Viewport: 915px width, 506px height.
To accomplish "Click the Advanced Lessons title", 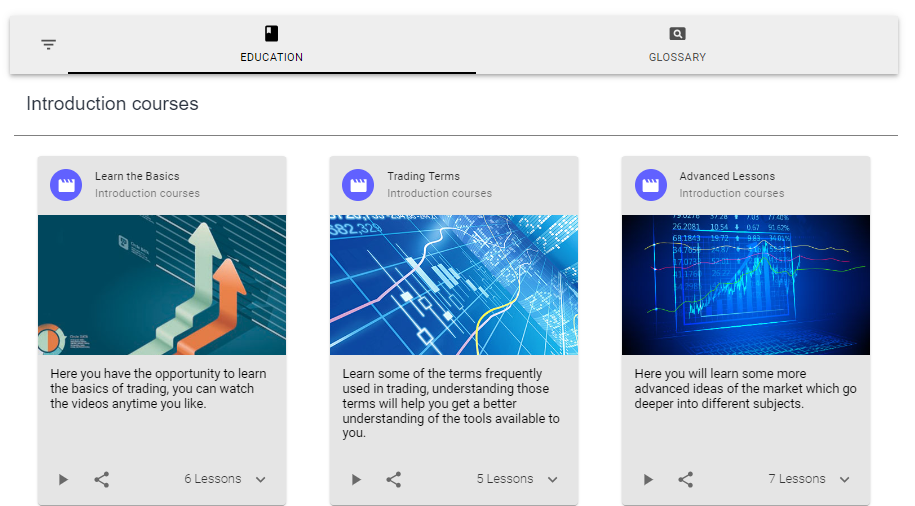I will coord(727,176).
